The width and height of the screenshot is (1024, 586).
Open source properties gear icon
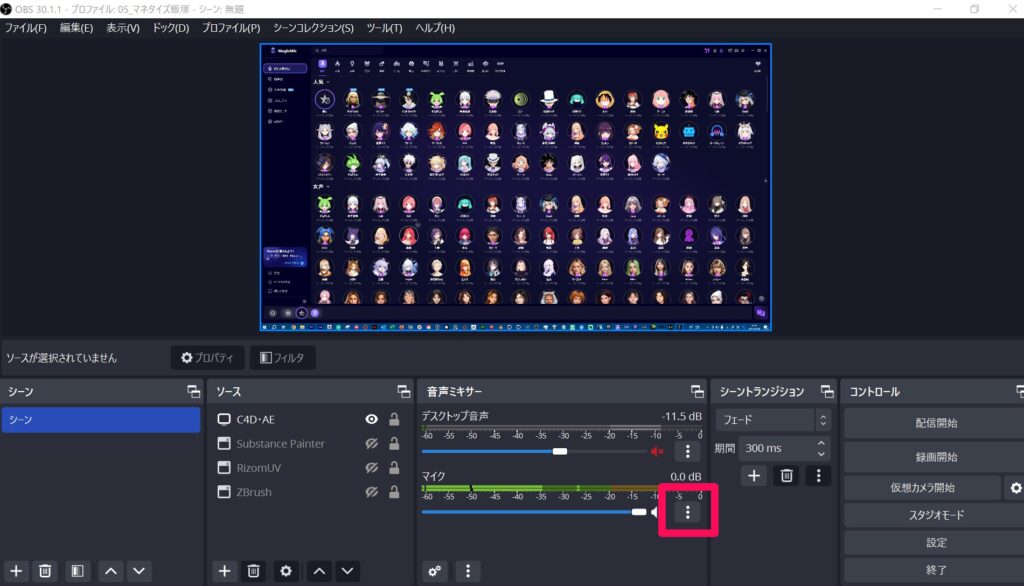286,571
